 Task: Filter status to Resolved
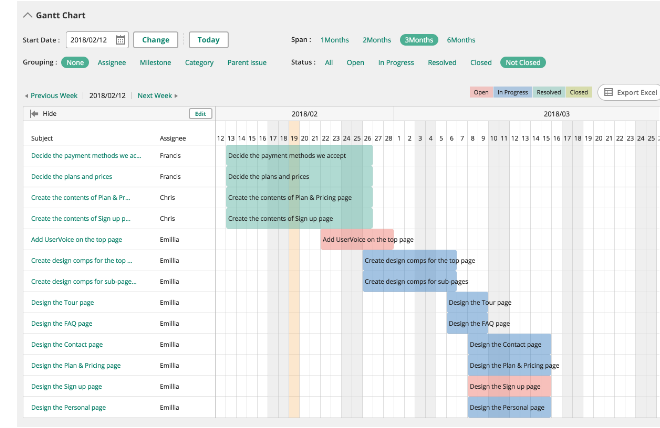[442, 63]
